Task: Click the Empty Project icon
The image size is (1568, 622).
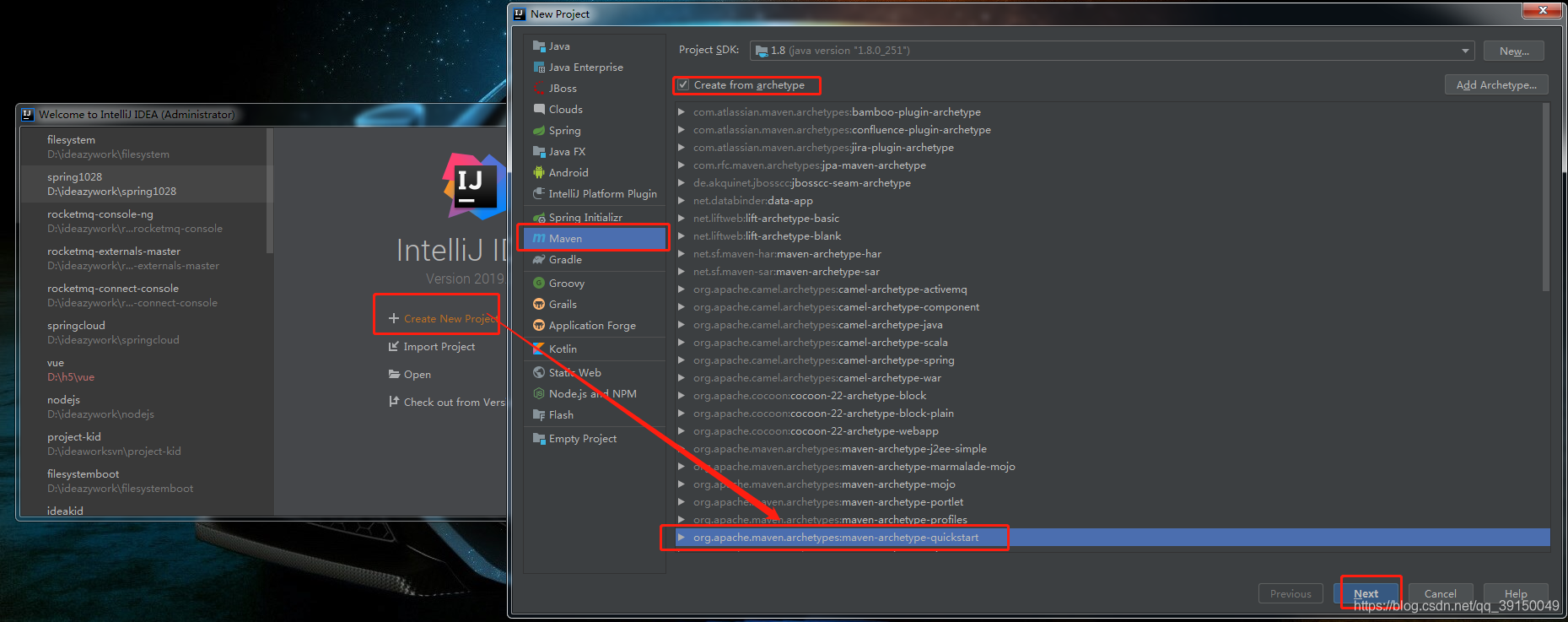Action: (x=539, y=439)
